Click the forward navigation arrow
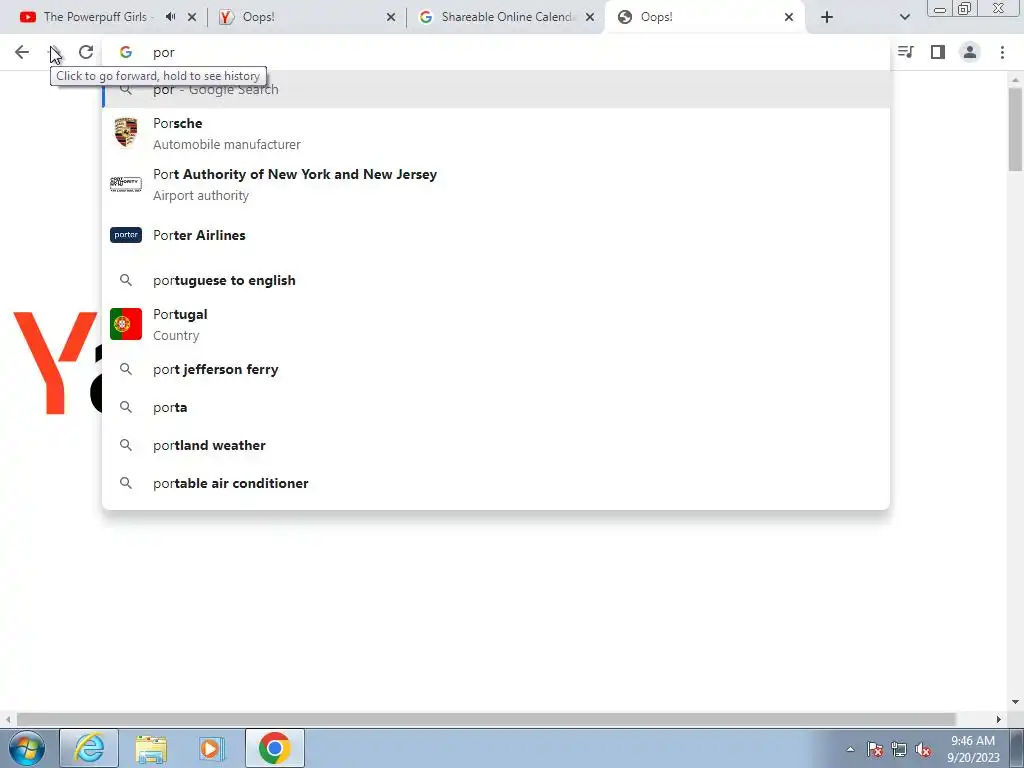Viewport: 1024px width, 768px height. coord(54,52)
